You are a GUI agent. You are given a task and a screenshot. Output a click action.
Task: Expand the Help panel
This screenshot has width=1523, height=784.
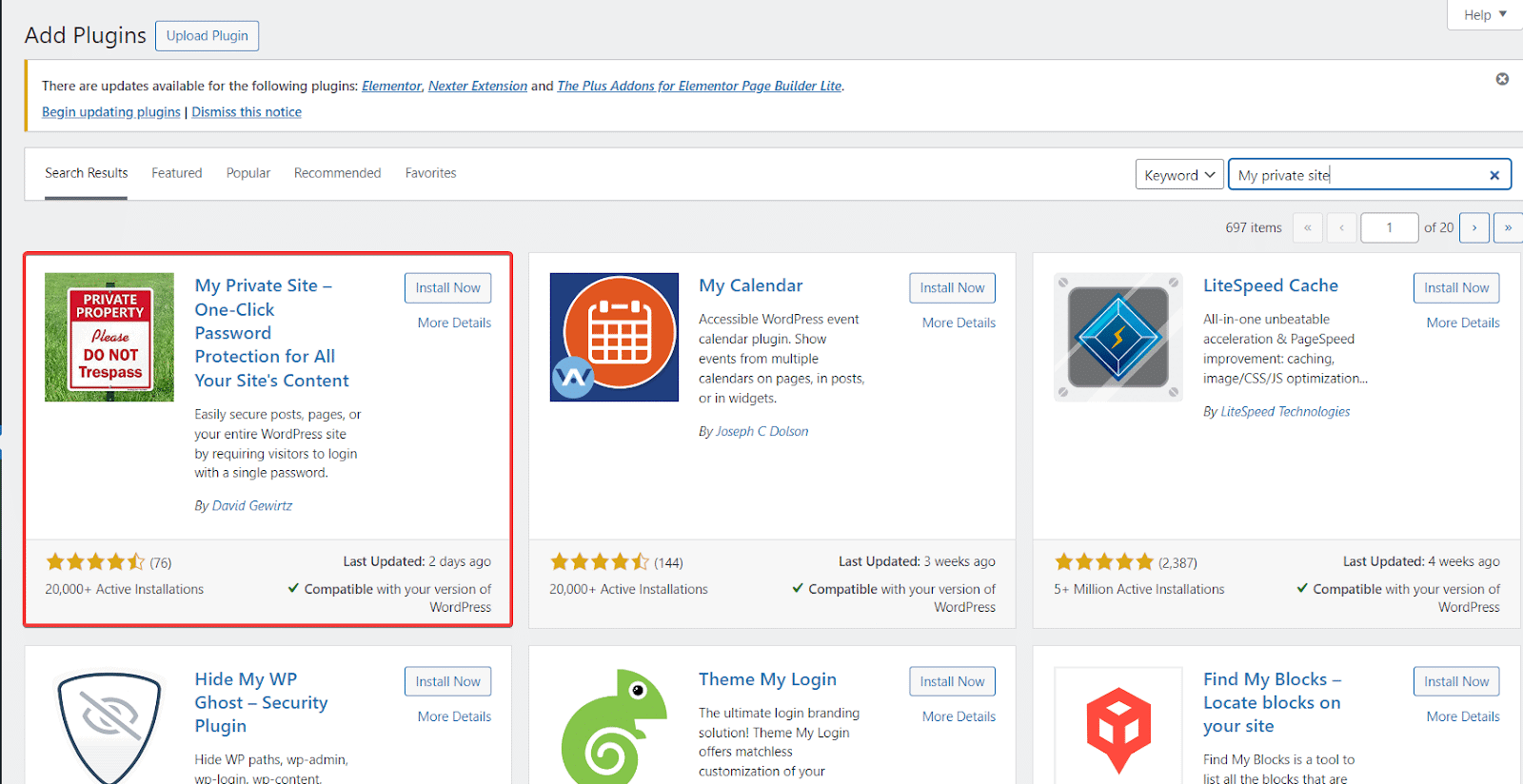click(1485, 15)
